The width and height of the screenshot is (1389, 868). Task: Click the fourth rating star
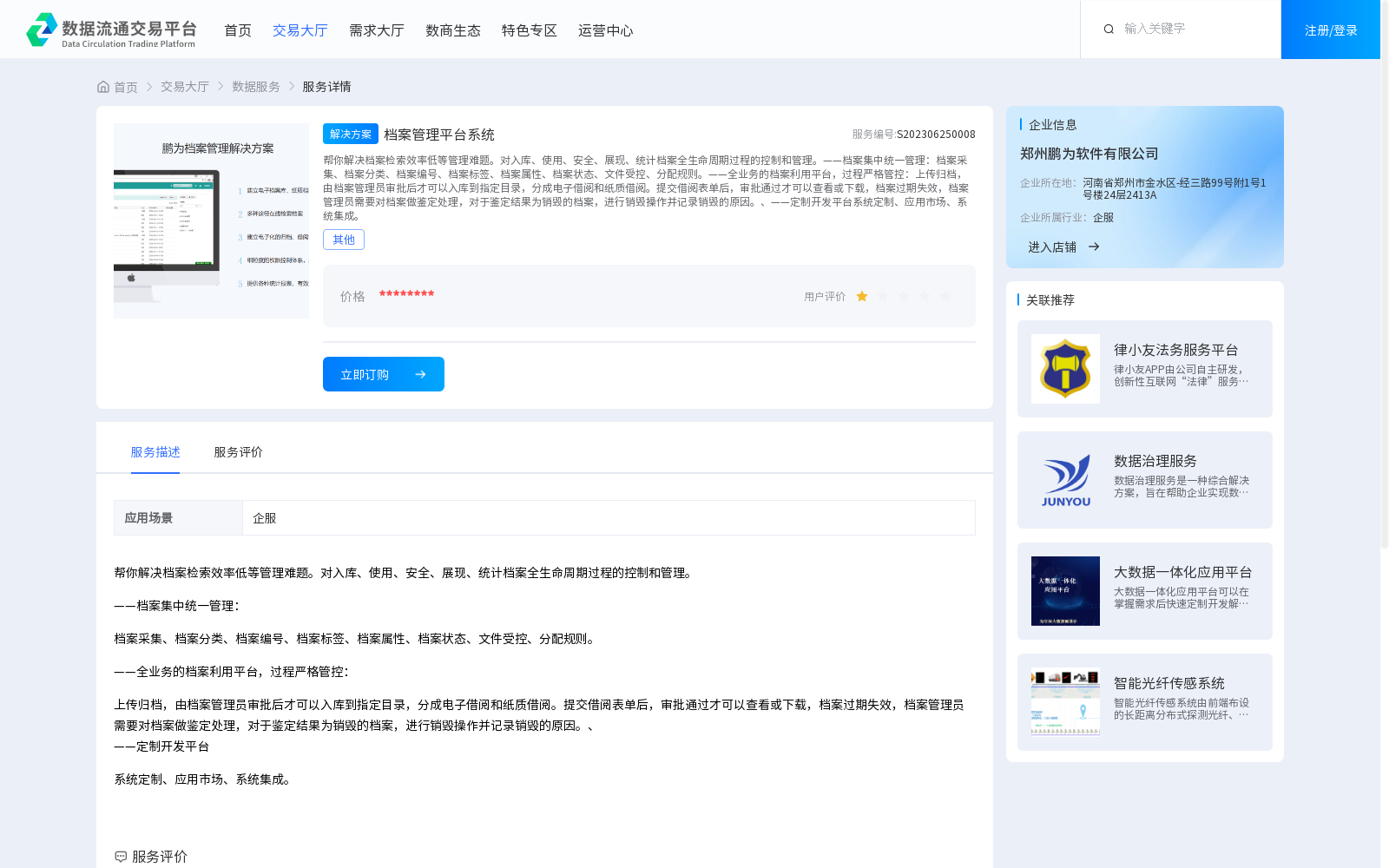(925, 296)
